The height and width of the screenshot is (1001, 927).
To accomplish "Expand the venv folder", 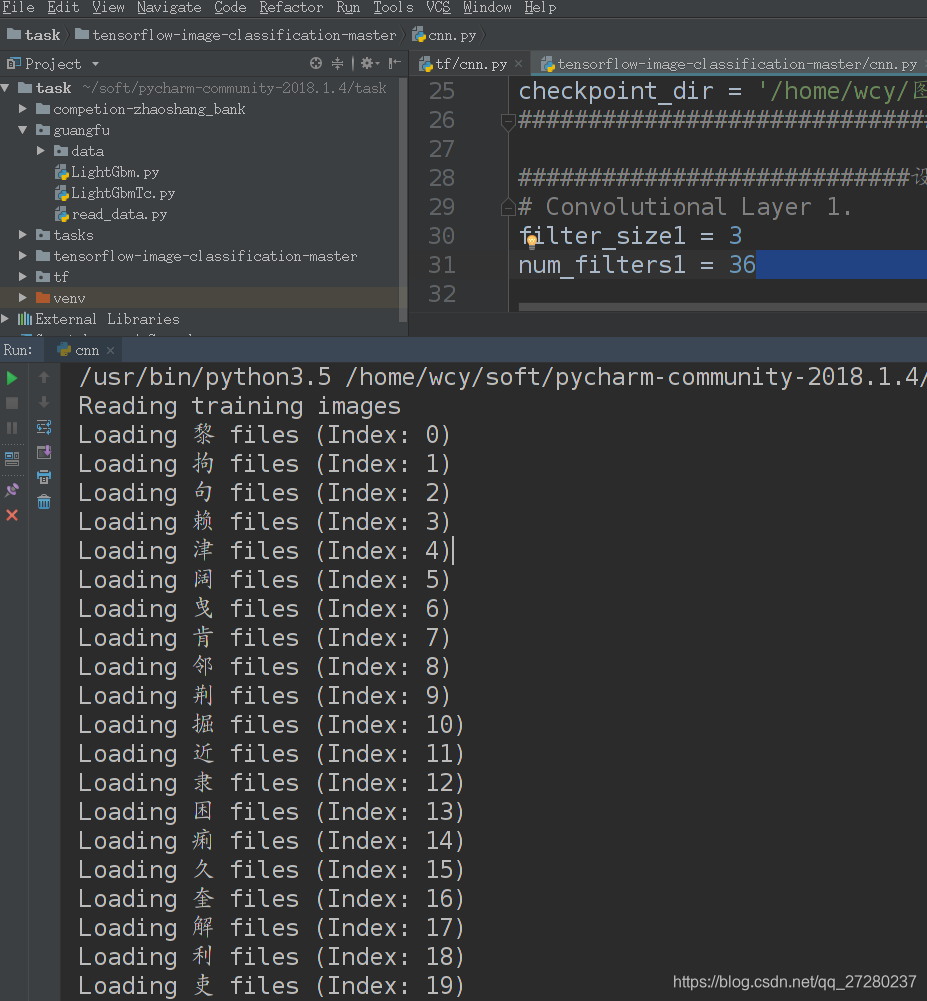I will point(23,297).
